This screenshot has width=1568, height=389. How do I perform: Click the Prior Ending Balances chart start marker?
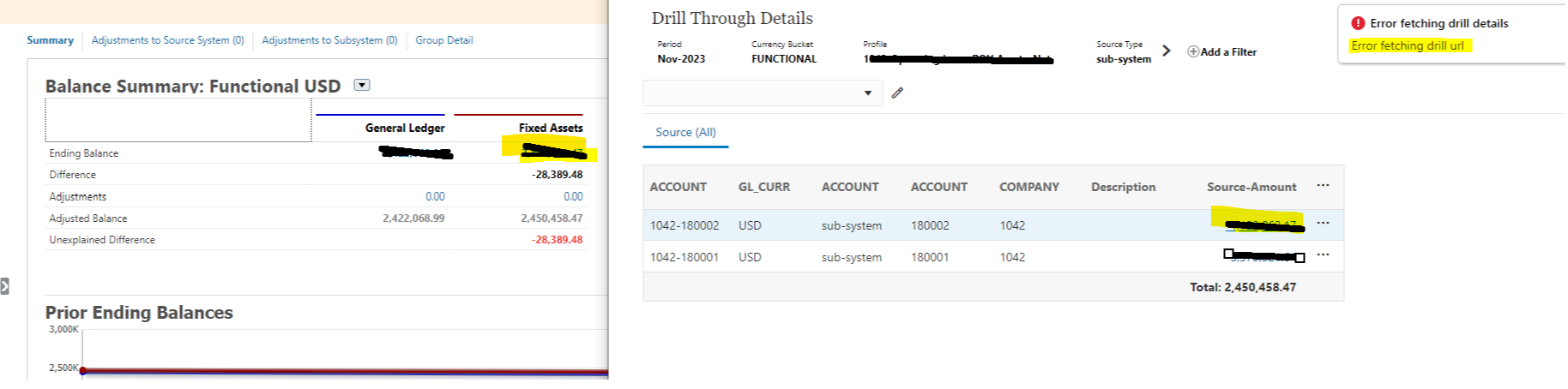coord(82,370)
